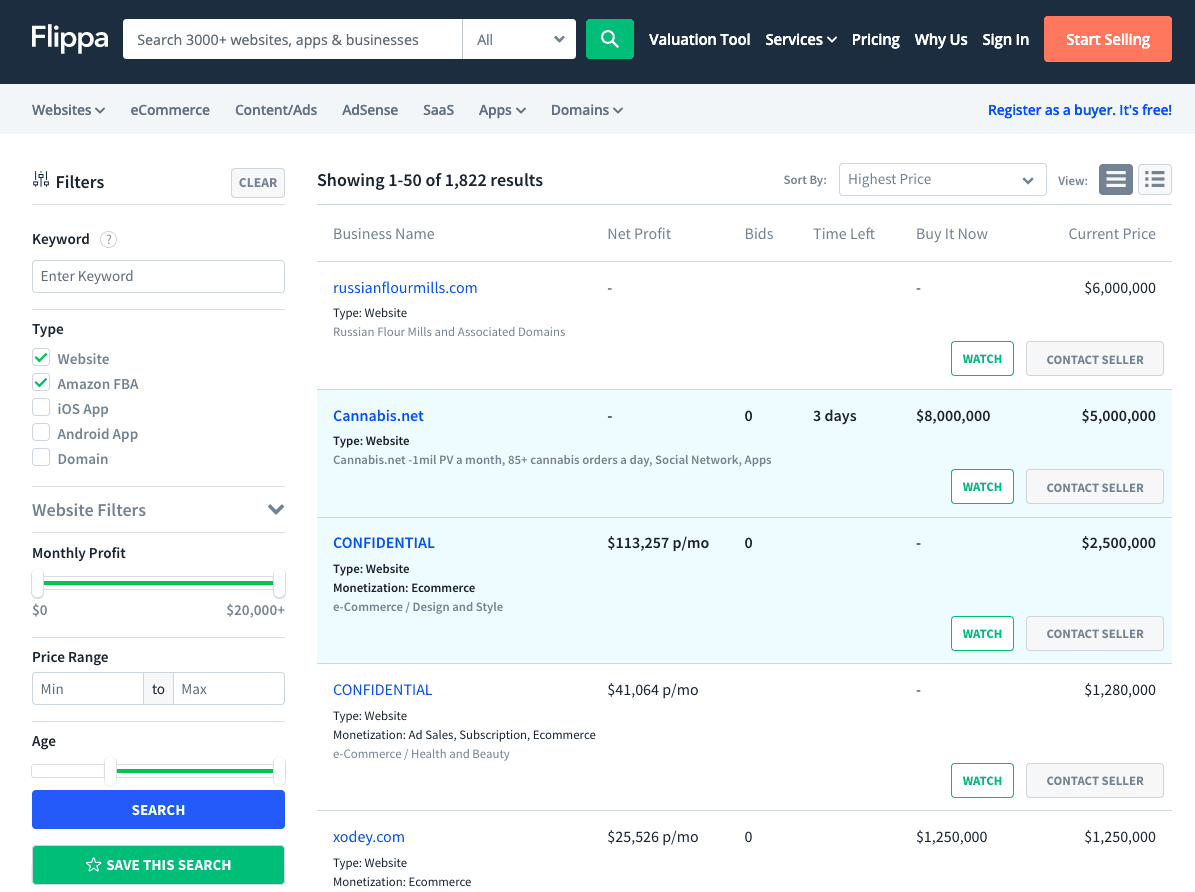Open the russianflourmills.com listing
1195x892 pixels.
pos(405,287)
